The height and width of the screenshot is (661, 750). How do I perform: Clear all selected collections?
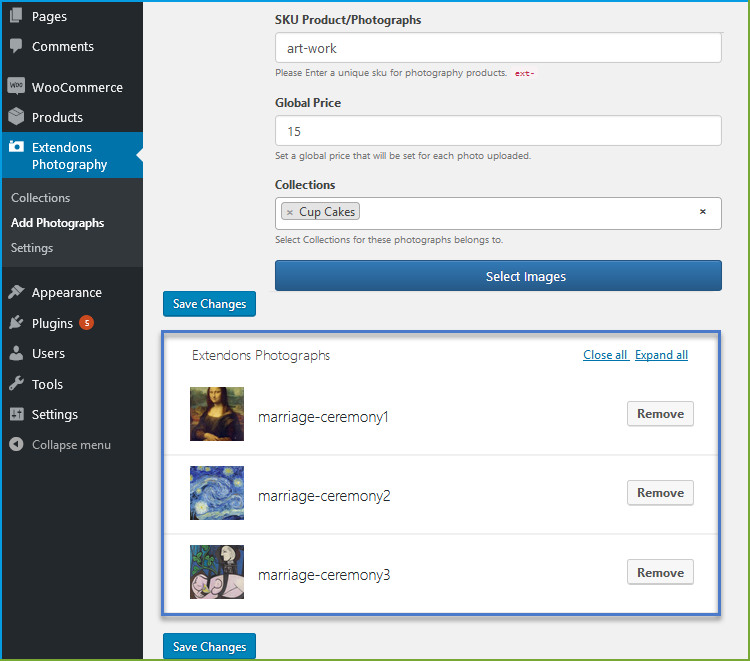click(x=703, y=211)
